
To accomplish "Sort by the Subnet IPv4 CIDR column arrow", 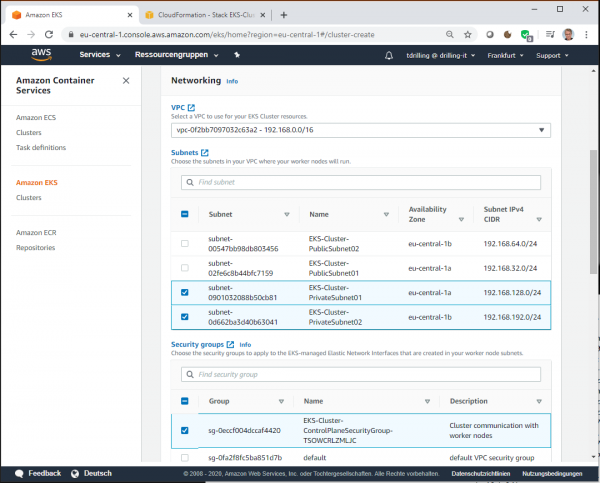I will (x=539, y=219).
